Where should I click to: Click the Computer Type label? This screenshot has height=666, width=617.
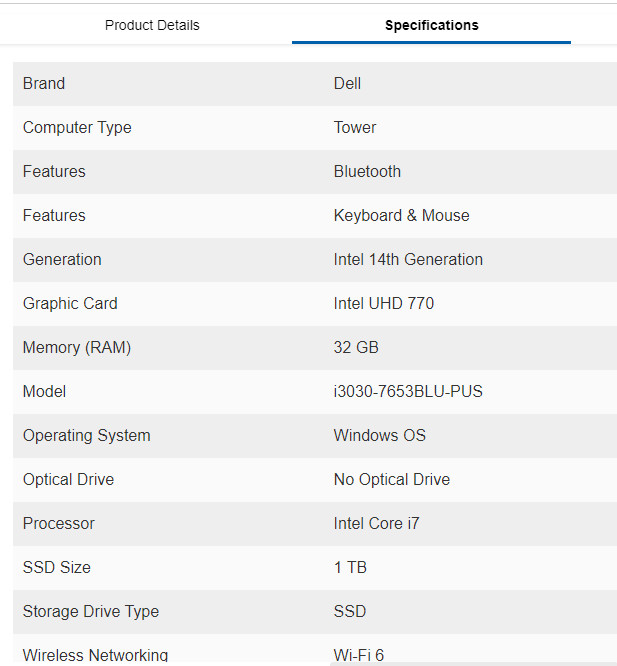pyautogui.click(x=77, y=128)
